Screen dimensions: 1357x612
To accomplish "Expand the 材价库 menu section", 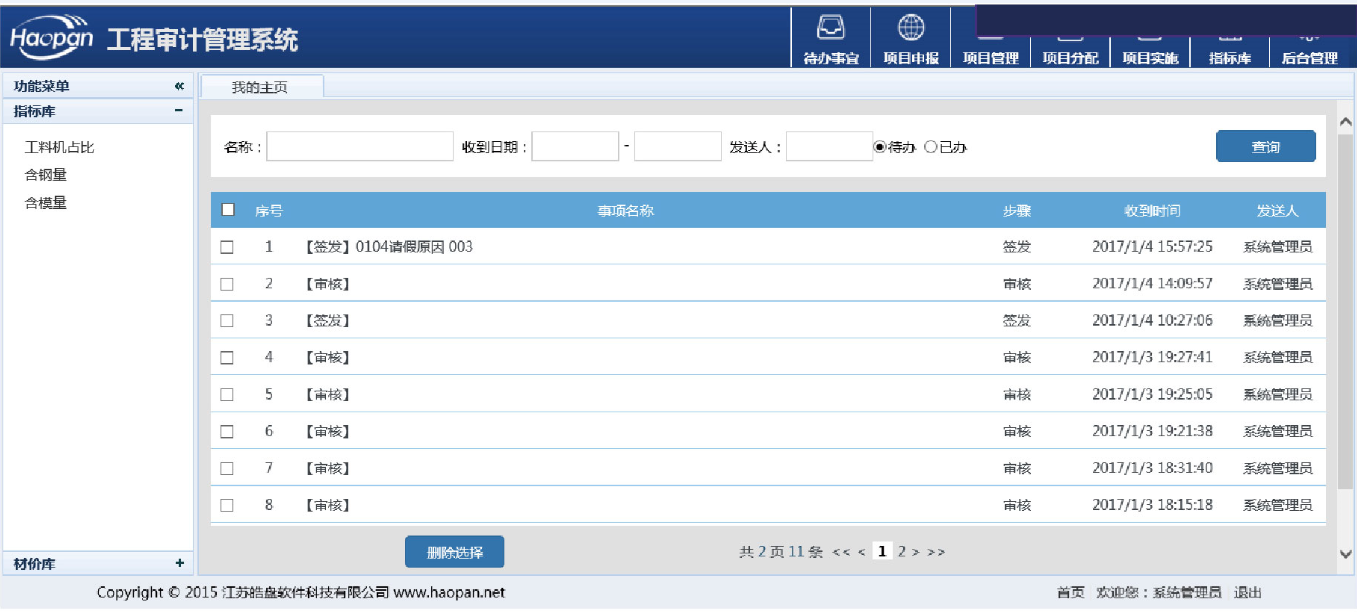I will point(179,563).
